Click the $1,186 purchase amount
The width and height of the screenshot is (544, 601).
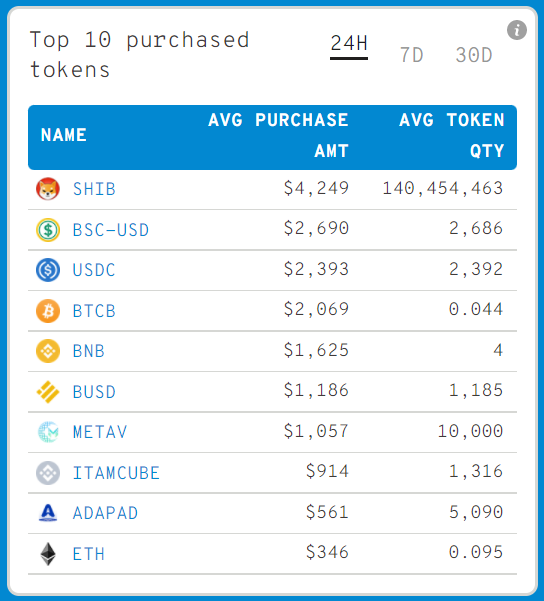click(x=316, y=390)
